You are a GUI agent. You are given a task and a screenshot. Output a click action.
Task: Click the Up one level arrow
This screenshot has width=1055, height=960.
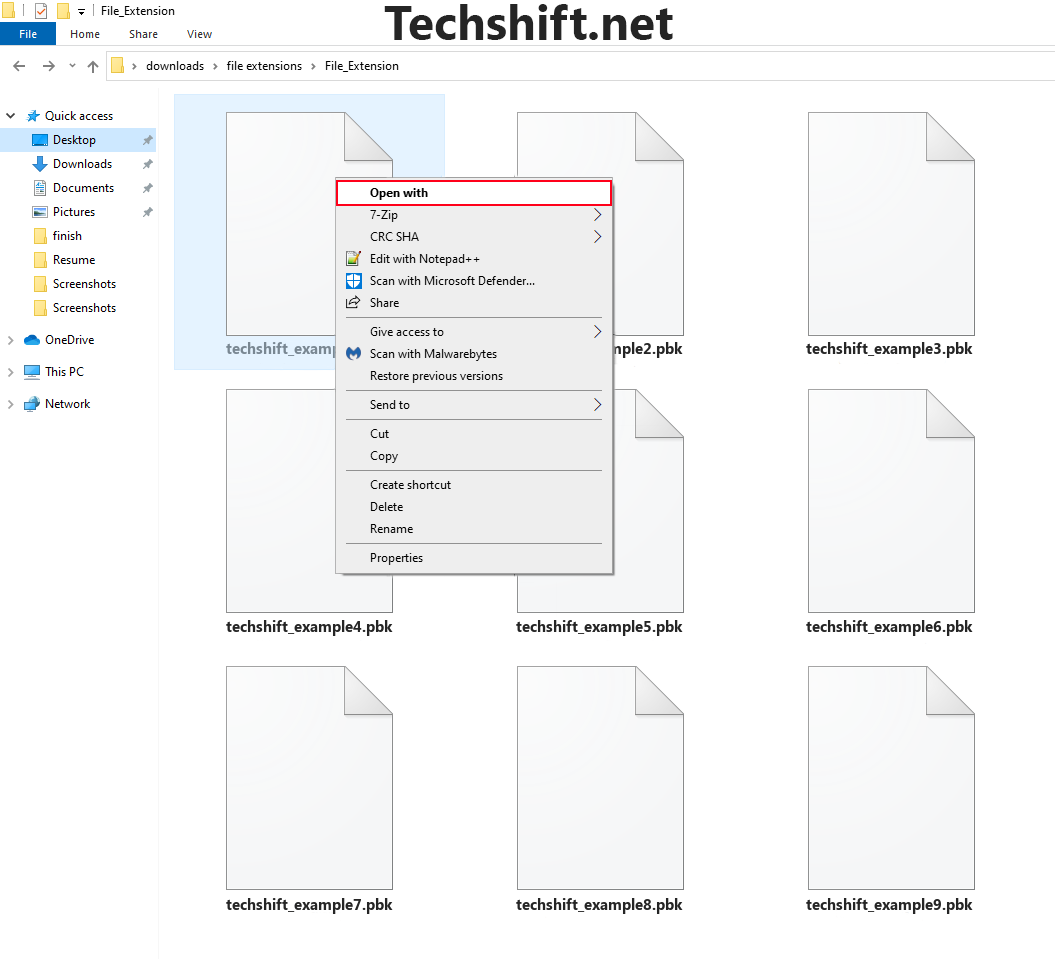click(x=93, y=66)
